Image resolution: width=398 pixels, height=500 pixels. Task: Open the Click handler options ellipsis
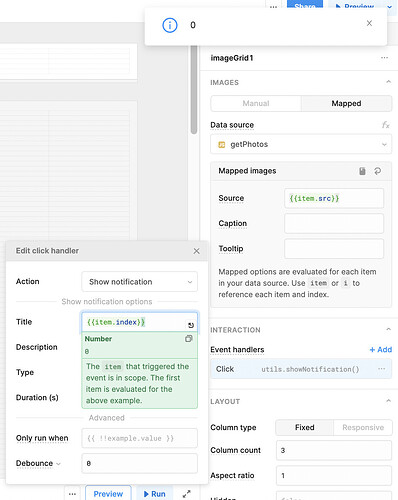[x=382, y=369]
